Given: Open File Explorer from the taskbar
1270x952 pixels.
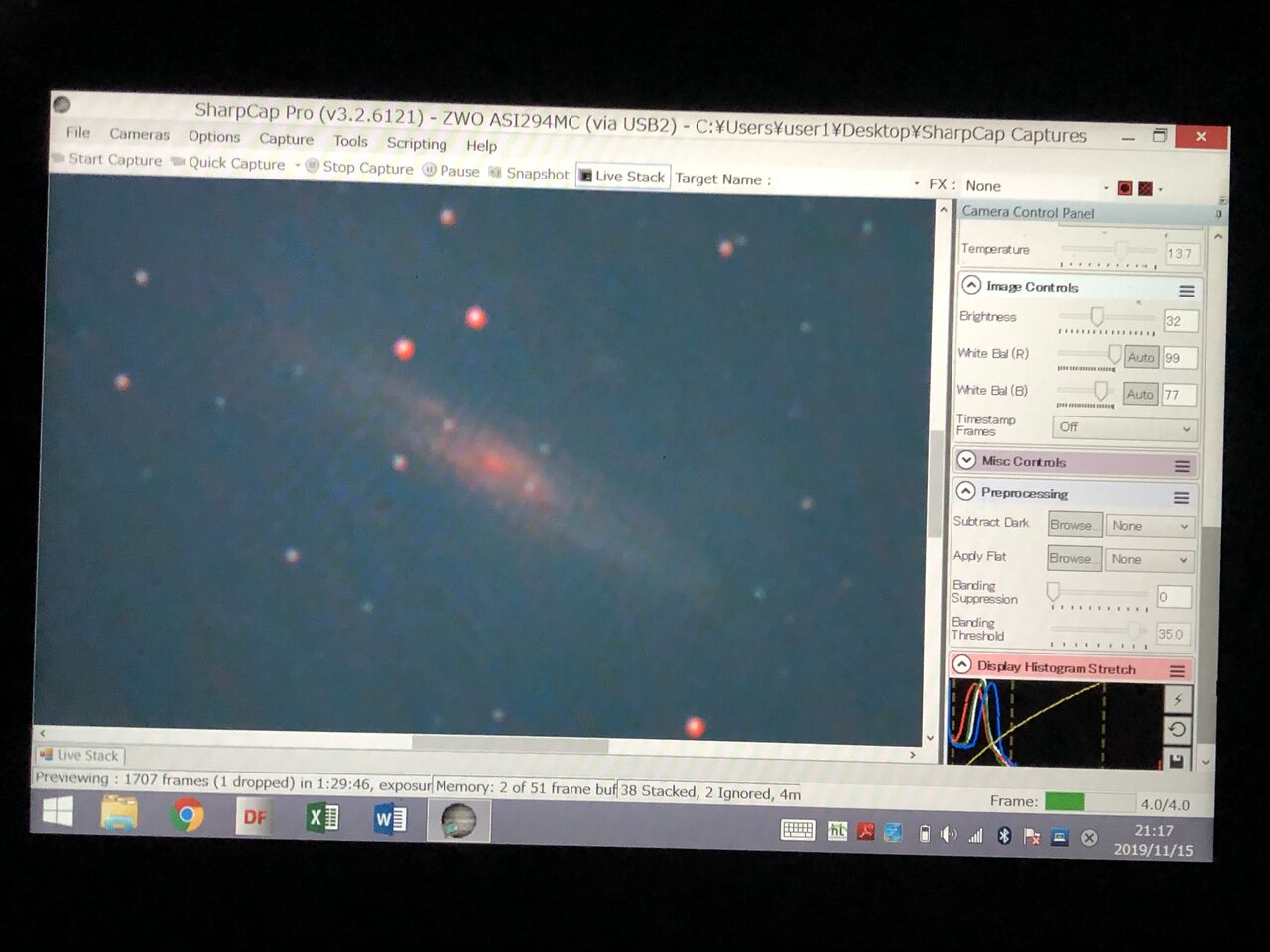Looking at the screenshot, I should [x=120, y=813].
